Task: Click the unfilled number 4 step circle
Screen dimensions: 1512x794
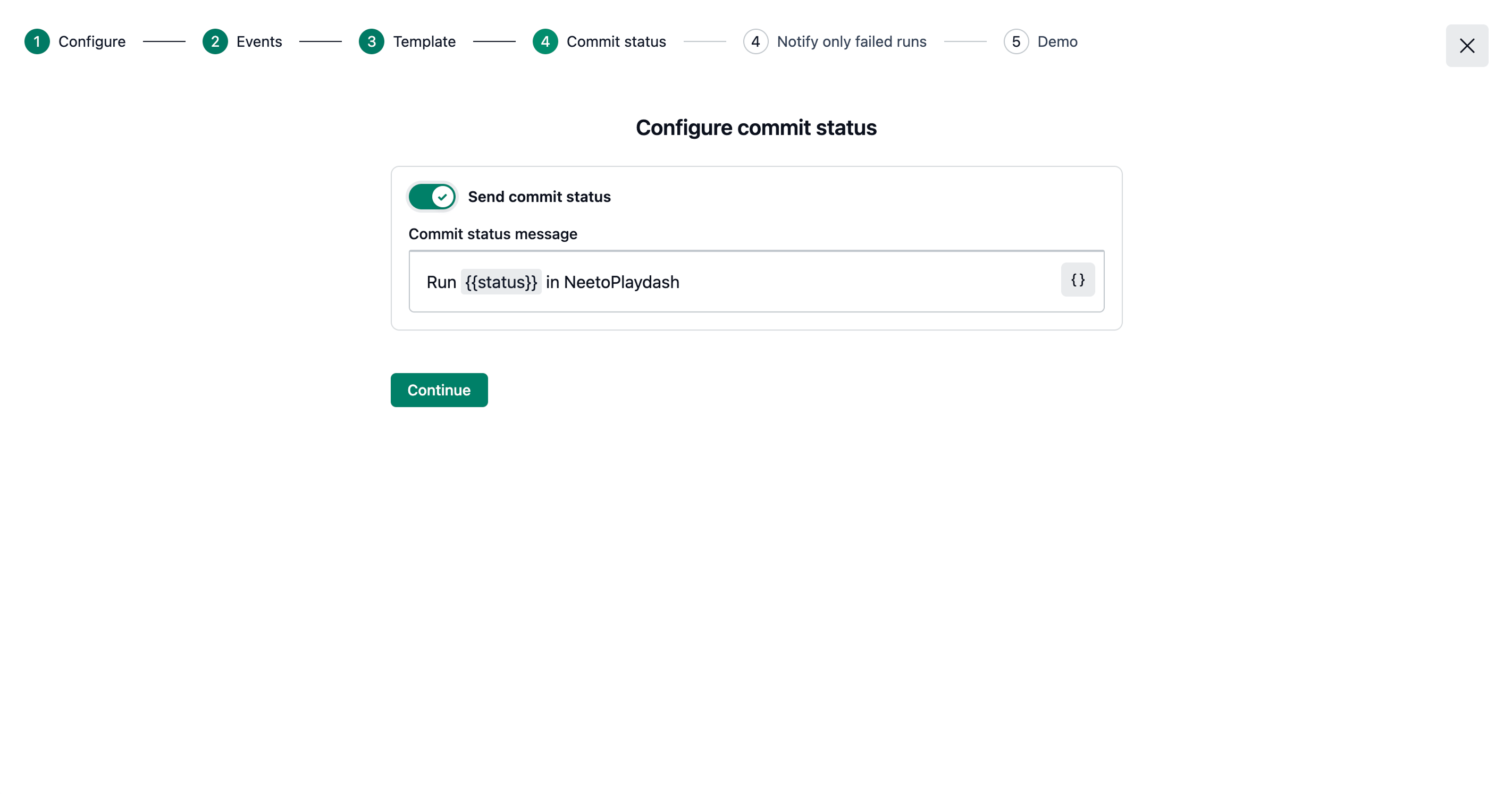Action: pos(755,41)
